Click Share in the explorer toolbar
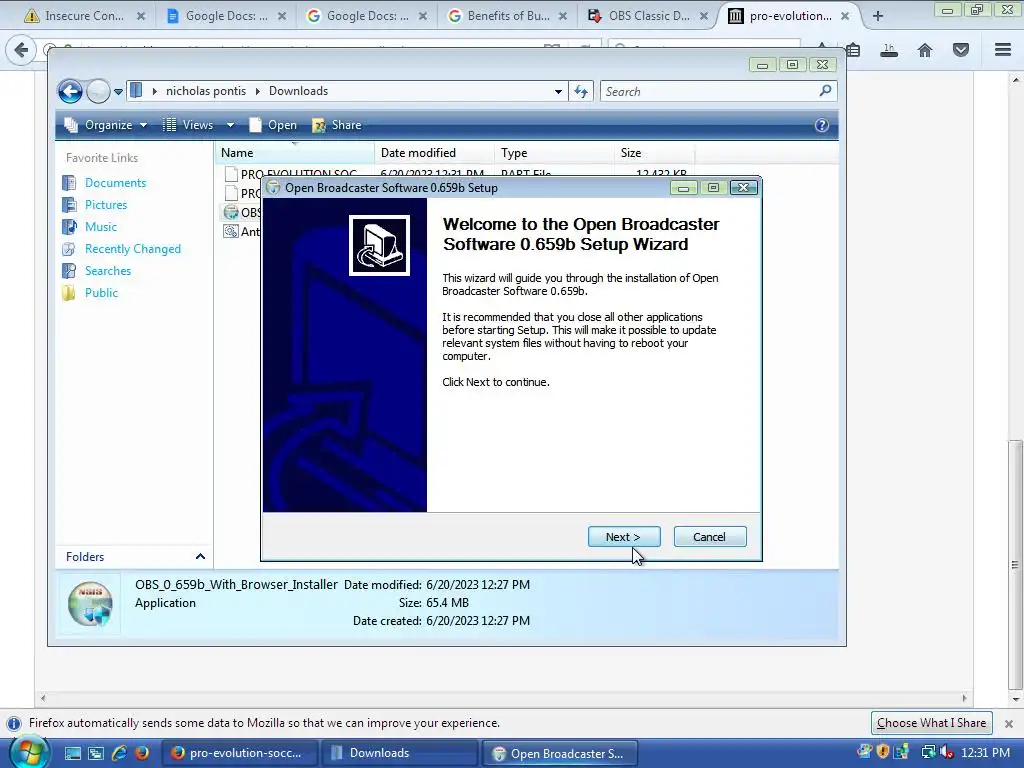This screenshot has width=1024, height=768. [x=337, y=125]
